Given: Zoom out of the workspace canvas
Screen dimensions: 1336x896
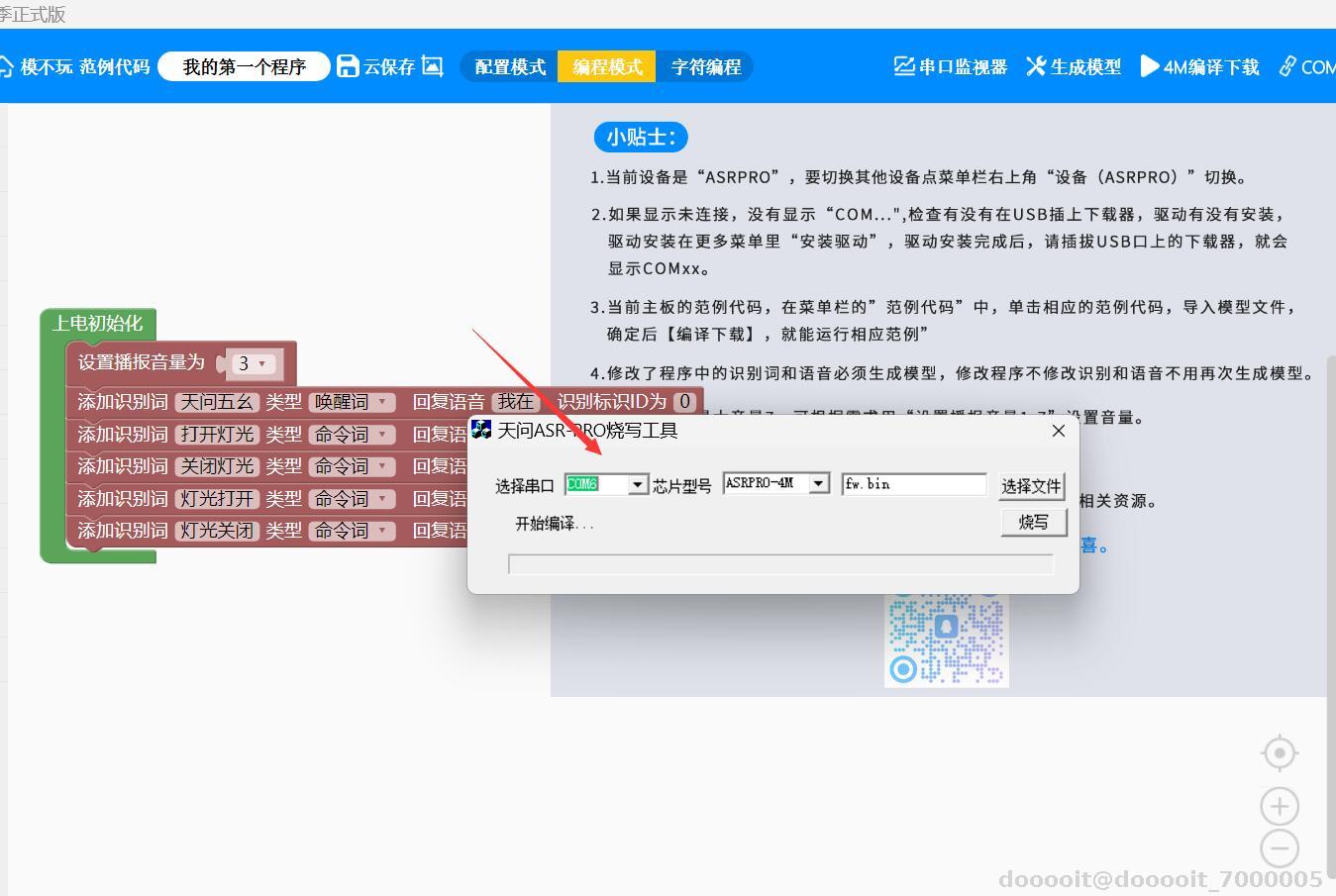Looking at the screenshot, I should pos(1279,848).
